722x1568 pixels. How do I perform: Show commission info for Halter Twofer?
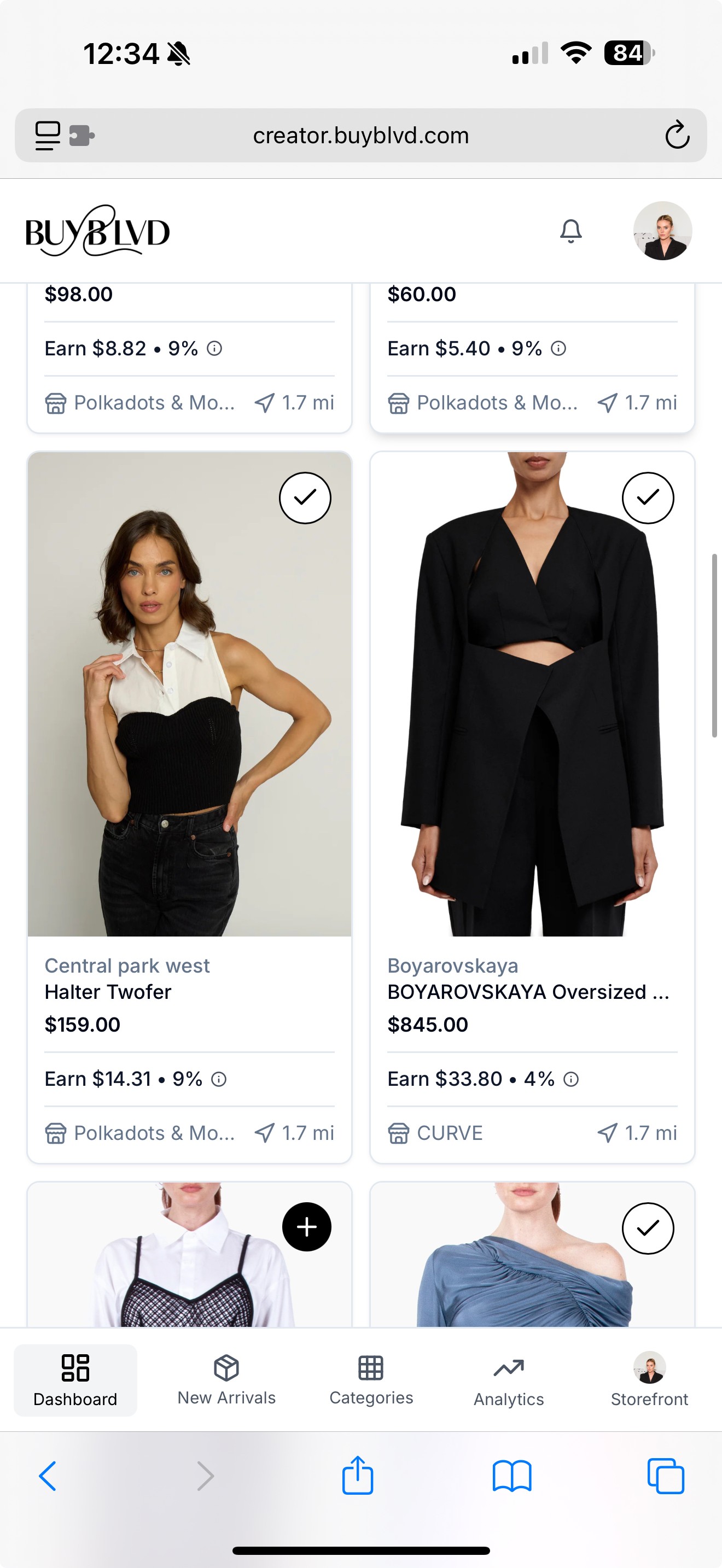point(219,1079)
